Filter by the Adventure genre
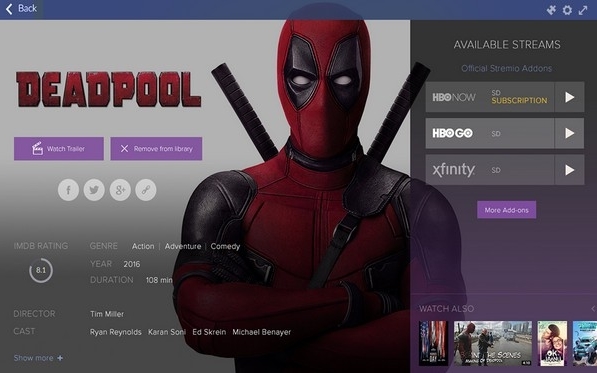Viewport: 597px width, 373px height. (183, 246)
